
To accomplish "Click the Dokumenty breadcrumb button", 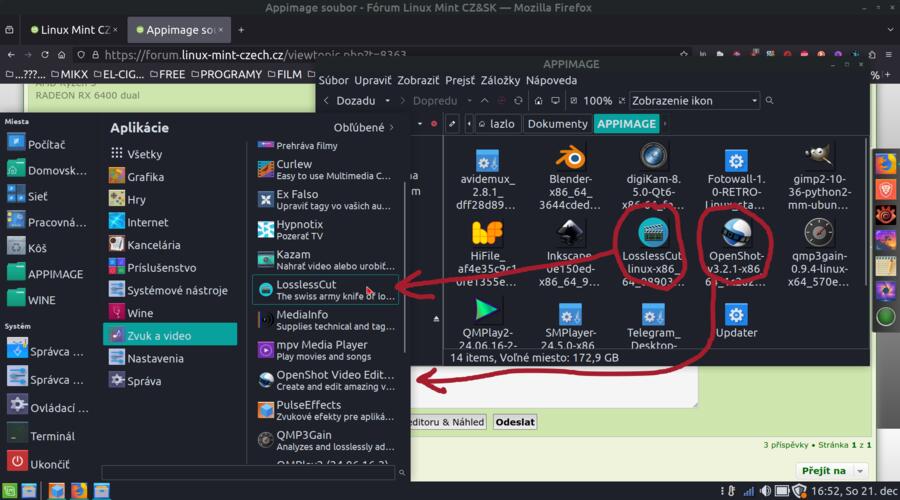I will coord(557,124).
